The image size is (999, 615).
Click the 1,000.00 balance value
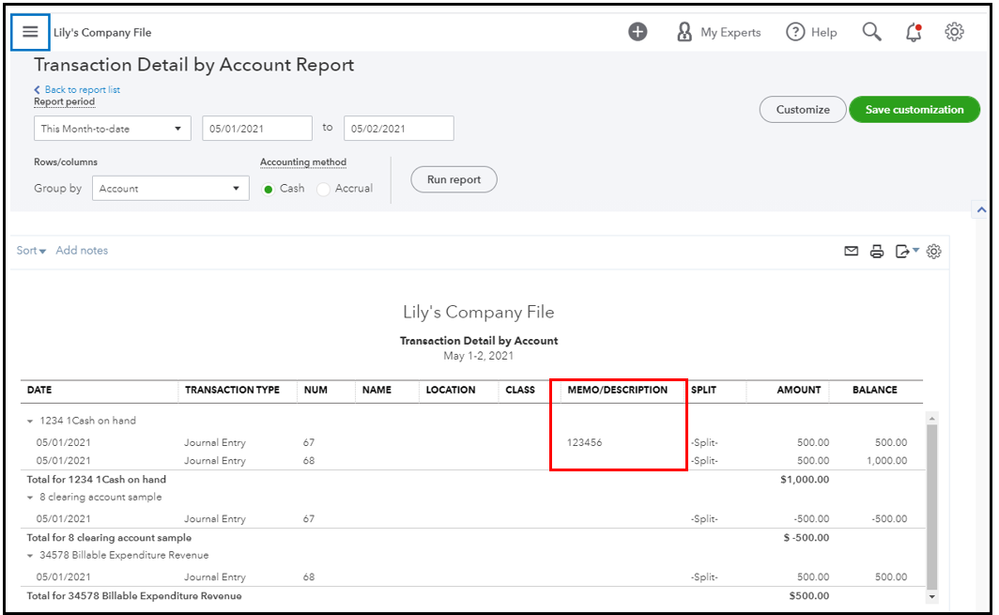coord(887,460)
